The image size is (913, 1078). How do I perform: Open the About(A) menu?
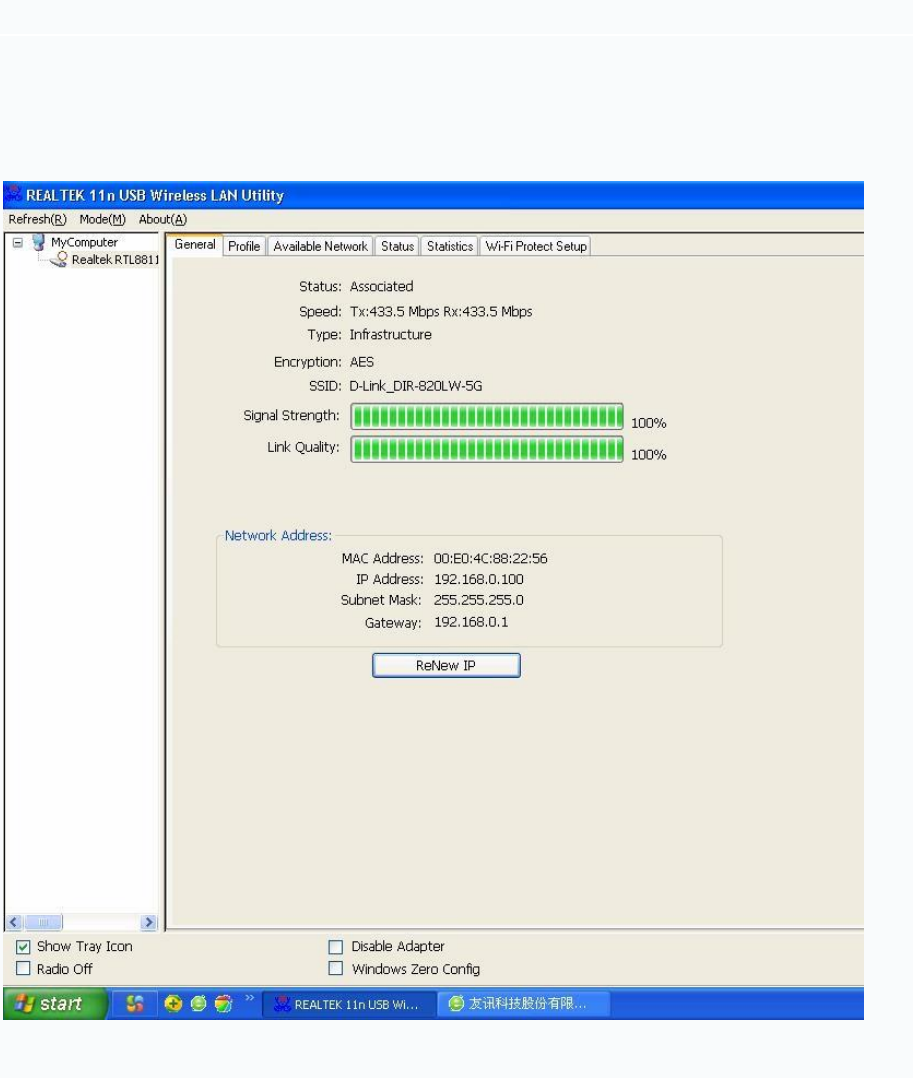[x=163, y=219]
